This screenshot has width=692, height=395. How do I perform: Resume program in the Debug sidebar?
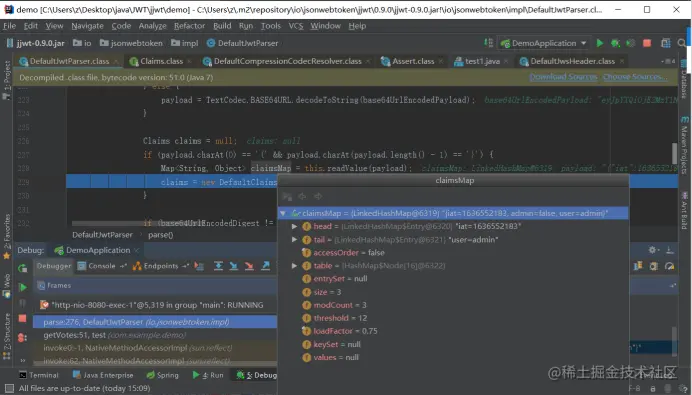coord(23,287)
